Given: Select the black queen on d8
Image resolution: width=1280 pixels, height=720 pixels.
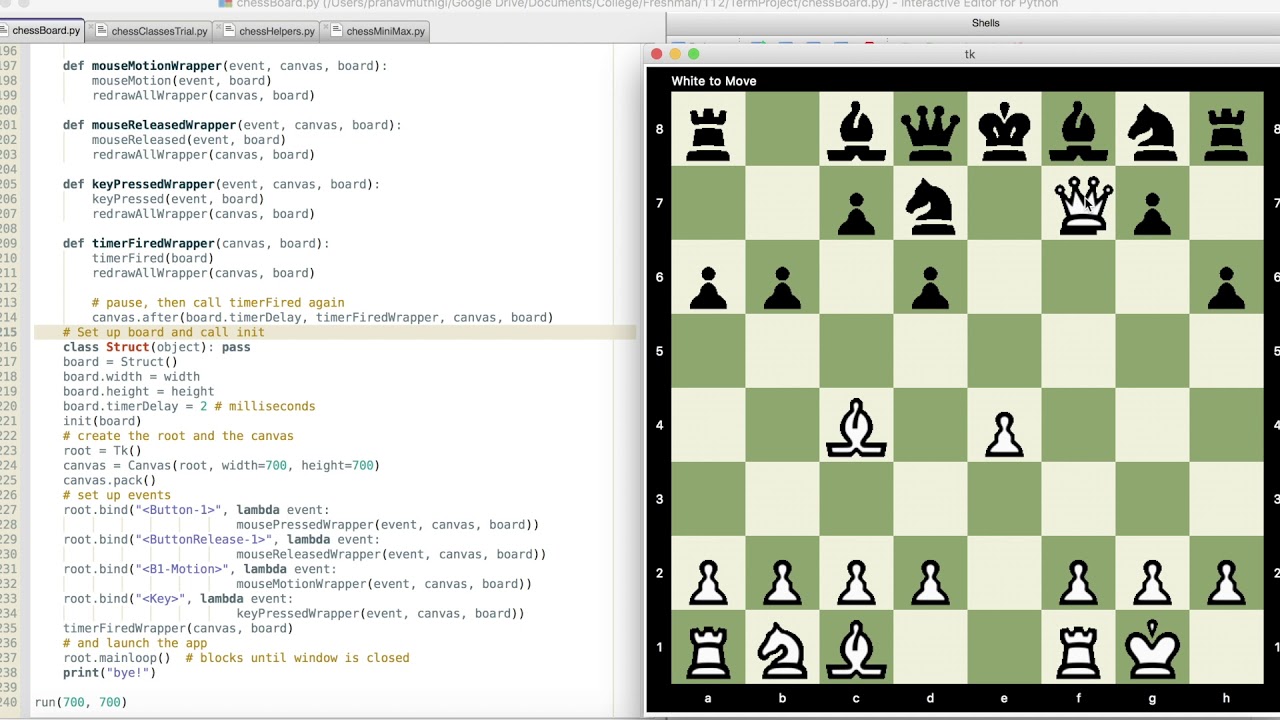Looking at the screenshot, I should pyautogui.click(x=930, y=134).
